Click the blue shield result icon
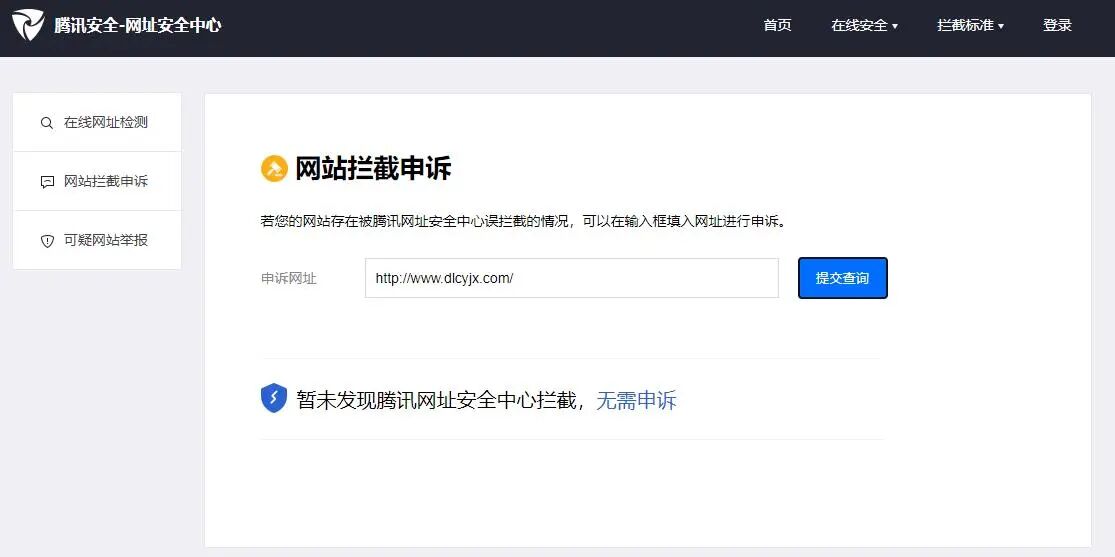The height and width of the screenshot is (557, 1115). 274,398
